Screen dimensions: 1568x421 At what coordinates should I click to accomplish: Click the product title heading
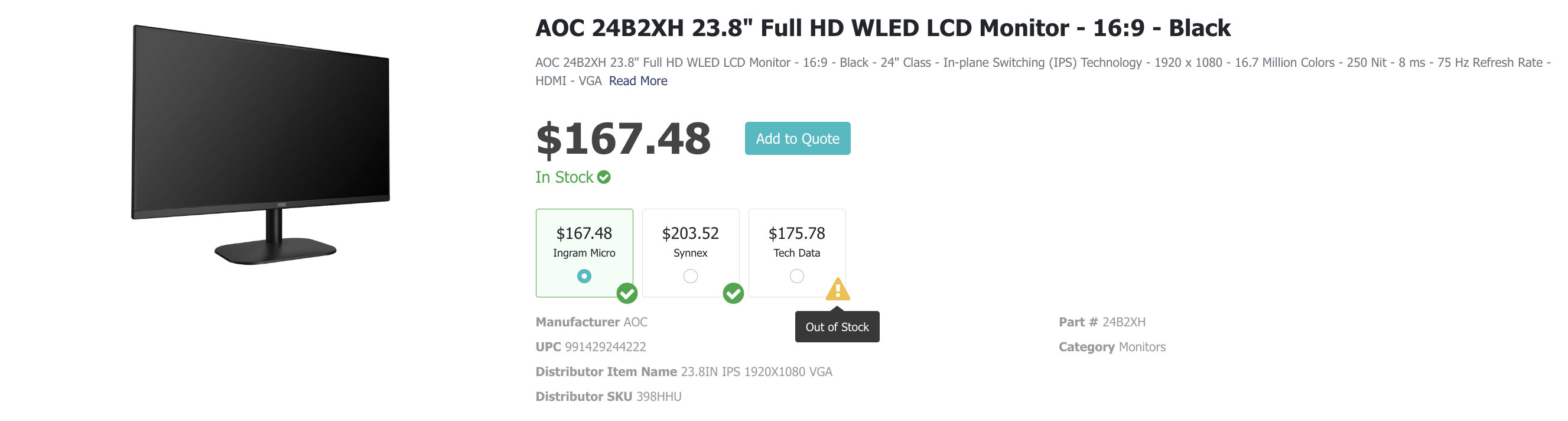883,28
